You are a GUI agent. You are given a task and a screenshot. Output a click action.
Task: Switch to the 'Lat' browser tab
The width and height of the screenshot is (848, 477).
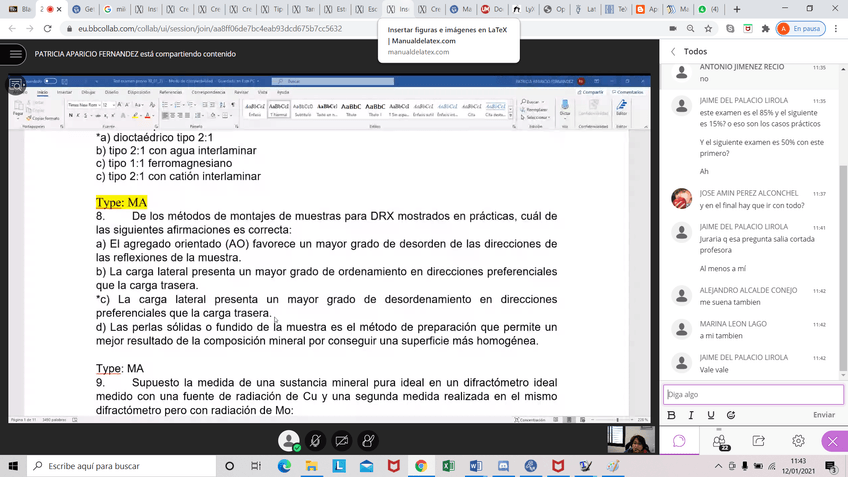click(x=586, y=9)
